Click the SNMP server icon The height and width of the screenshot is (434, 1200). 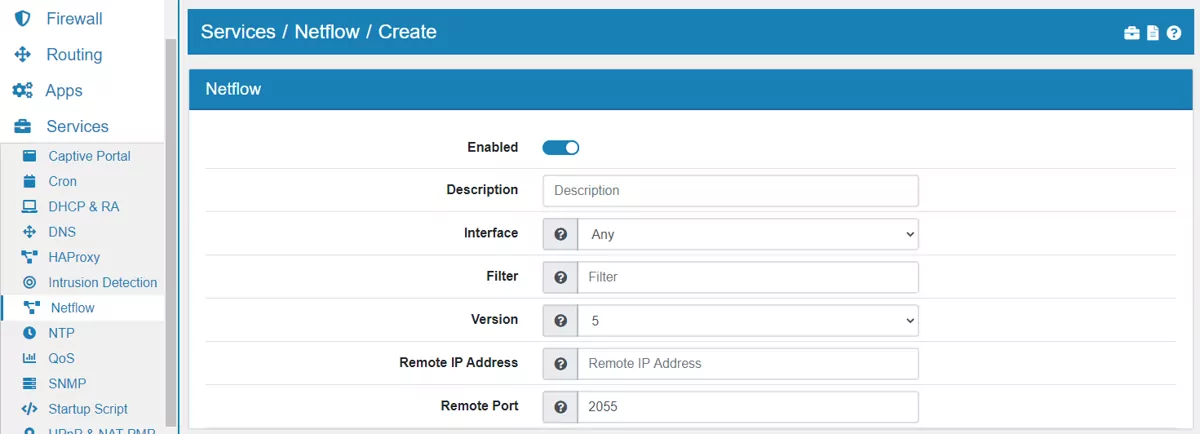click(x=29, y=383)
